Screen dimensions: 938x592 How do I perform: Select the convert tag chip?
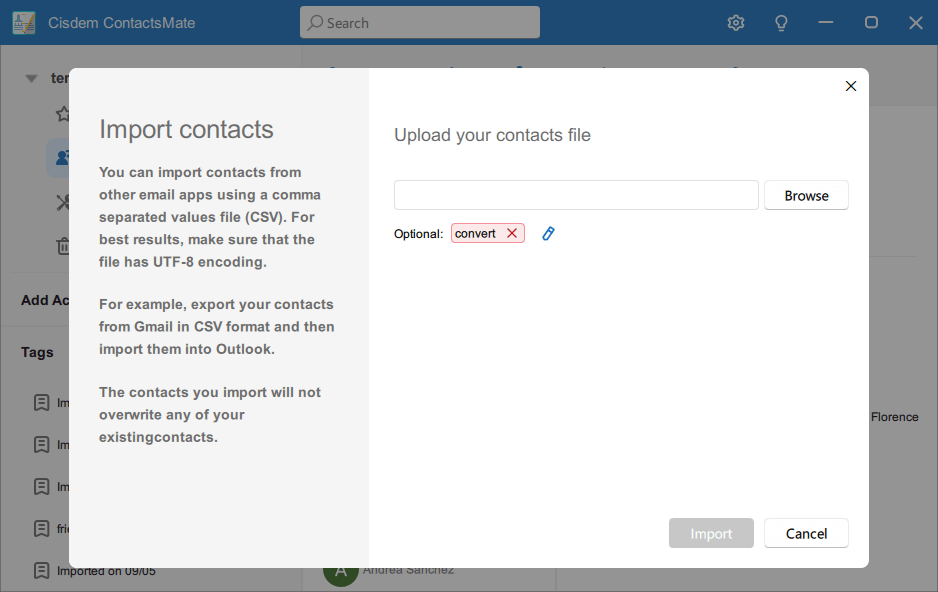(x=476, y=233)
